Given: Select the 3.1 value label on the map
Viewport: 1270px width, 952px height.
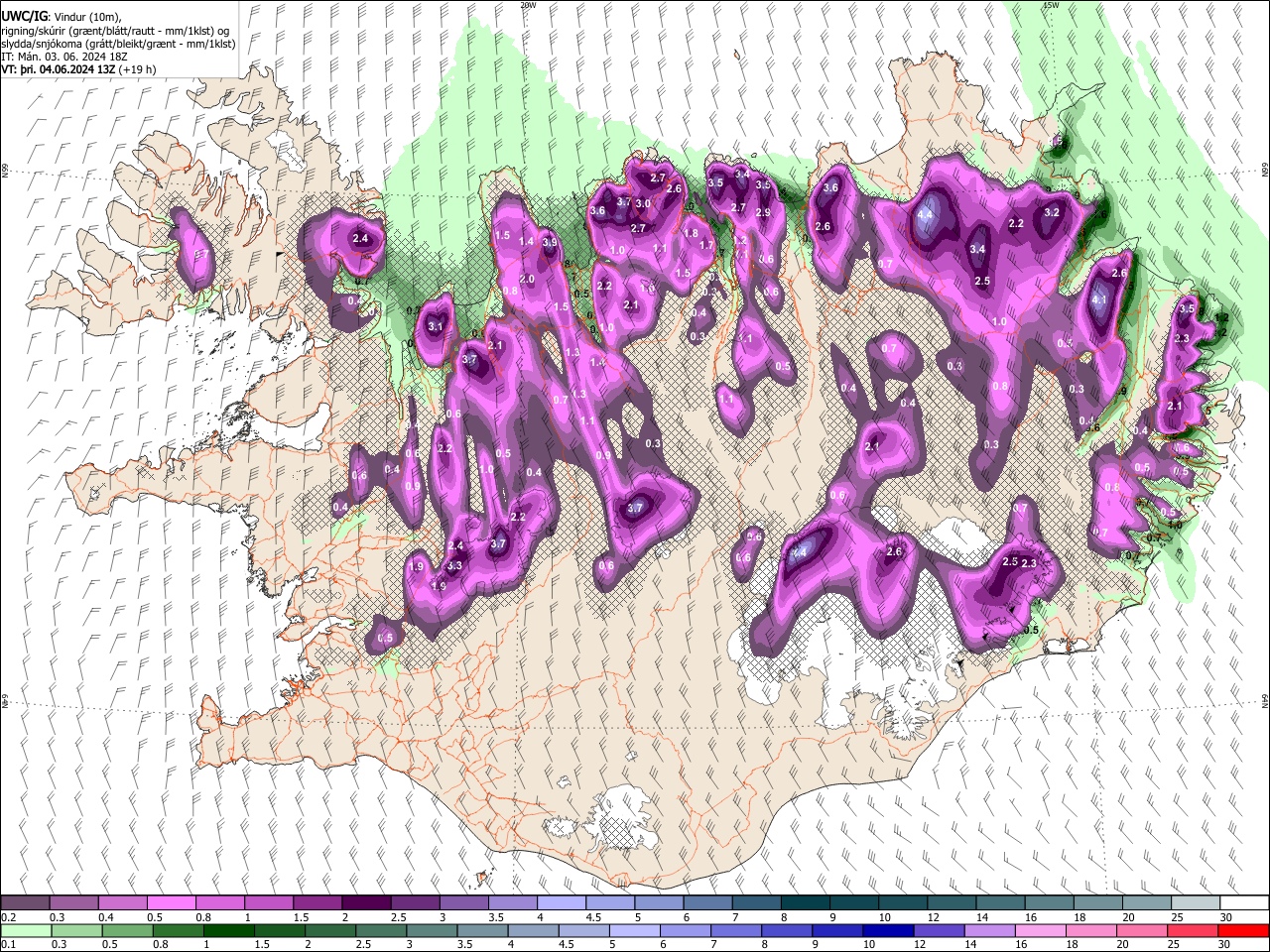Looking at the screenshot, I should point(436,326).
